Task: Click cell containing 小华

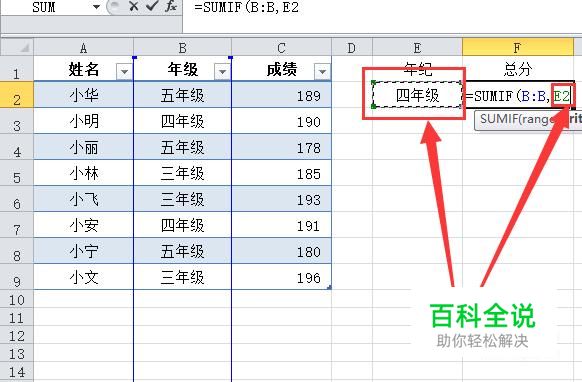Action: click(x=84, y=95)
